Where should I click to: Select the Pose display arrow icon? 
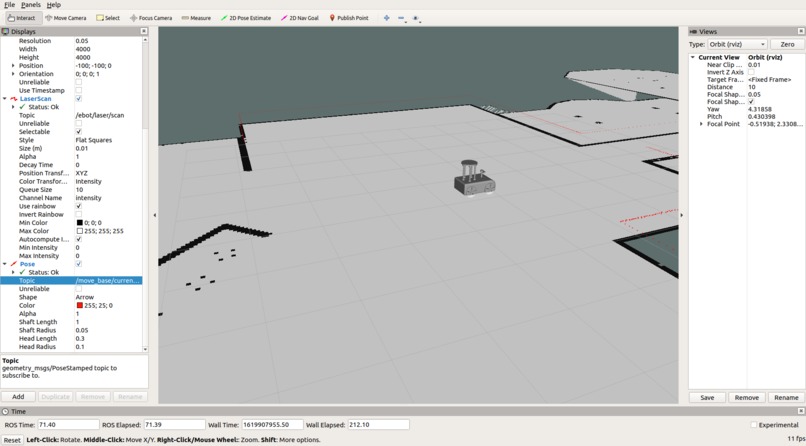[x=14, y=264]
